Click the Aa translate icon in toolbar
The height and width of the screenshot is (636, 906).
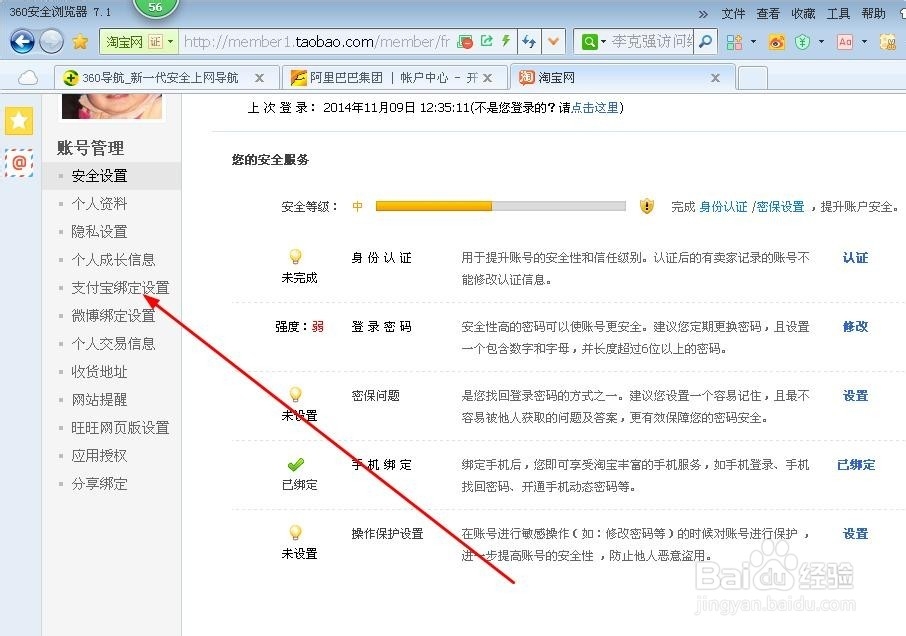(x=845, y=42)
